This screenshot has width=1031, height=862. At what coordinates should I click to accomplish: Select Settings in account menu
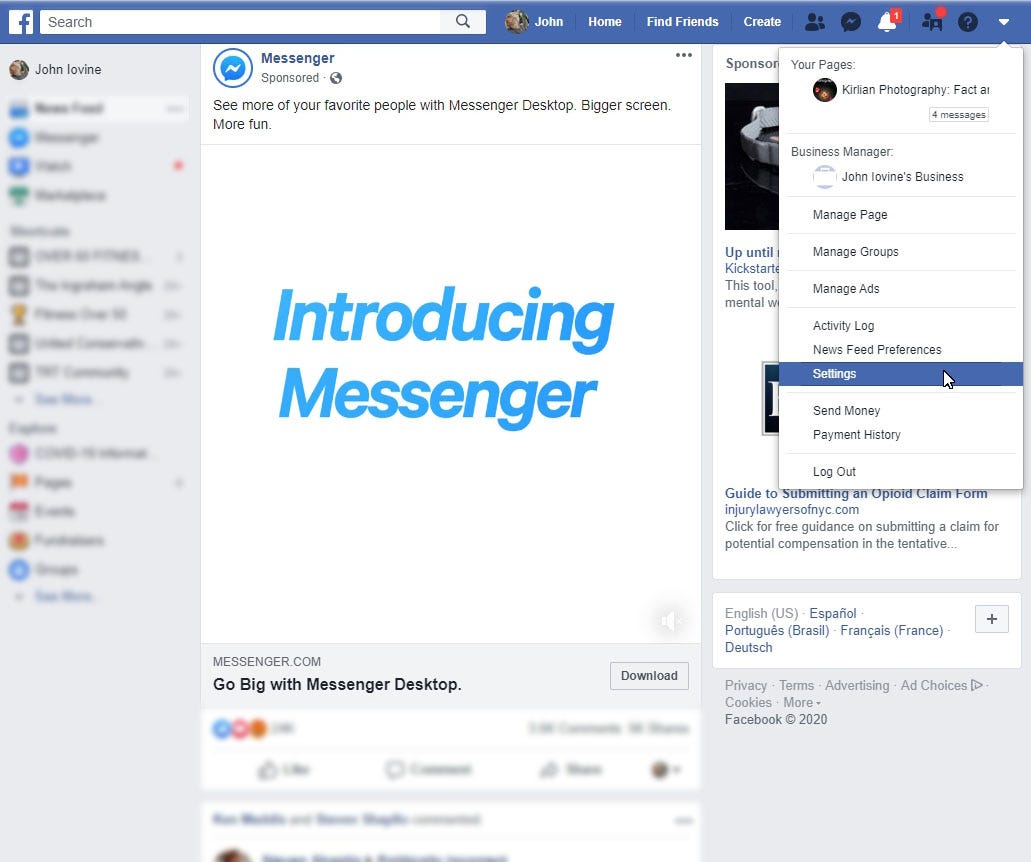pos(901,373)
